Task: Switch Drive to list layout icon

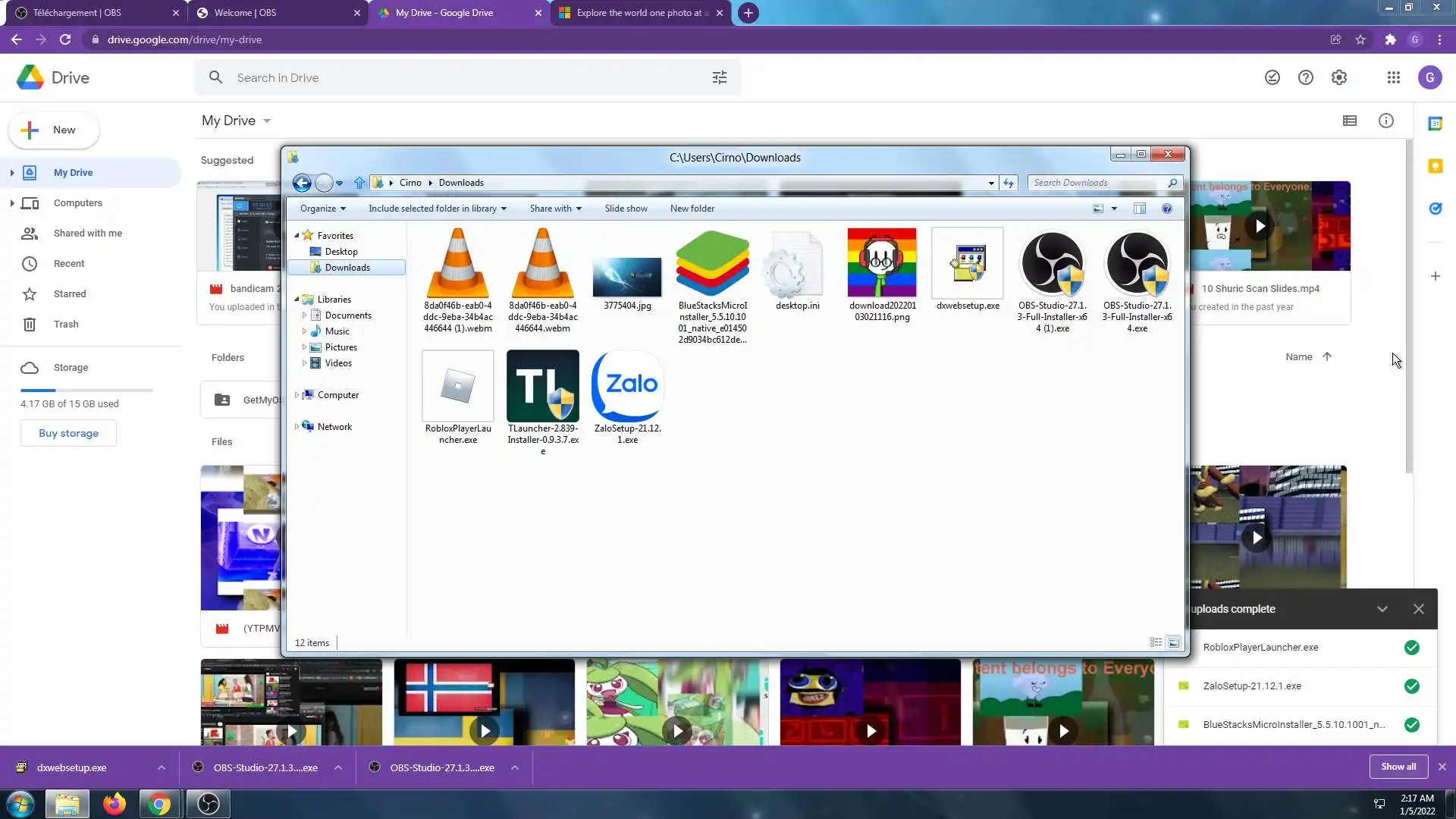Action: (1349, 121)
